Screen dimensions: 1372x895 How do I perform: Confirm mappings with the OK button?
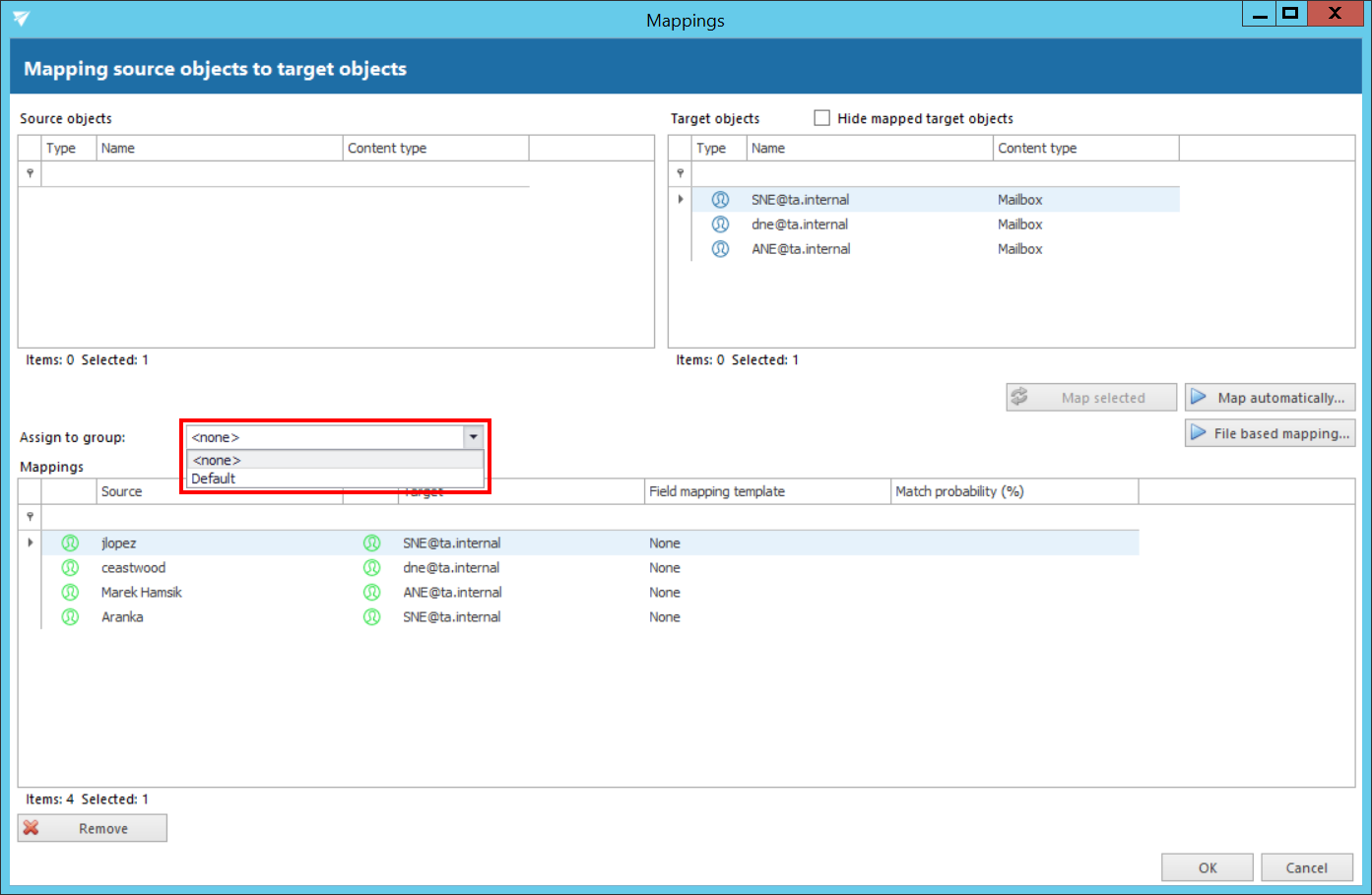(x=1207, y=867)
